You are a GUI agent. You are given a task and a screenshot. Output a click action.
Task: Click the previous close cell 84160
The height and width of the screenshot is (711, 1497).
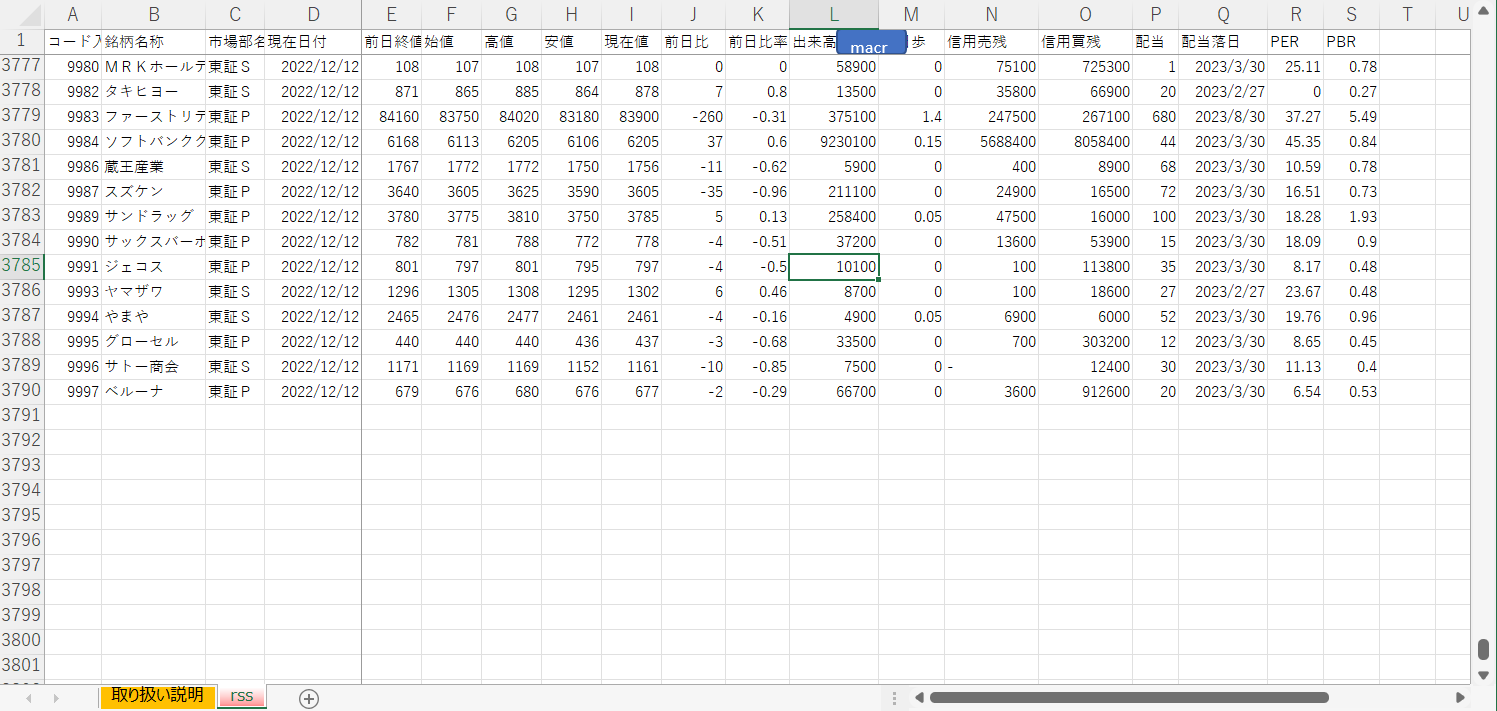tap(392, 117)
